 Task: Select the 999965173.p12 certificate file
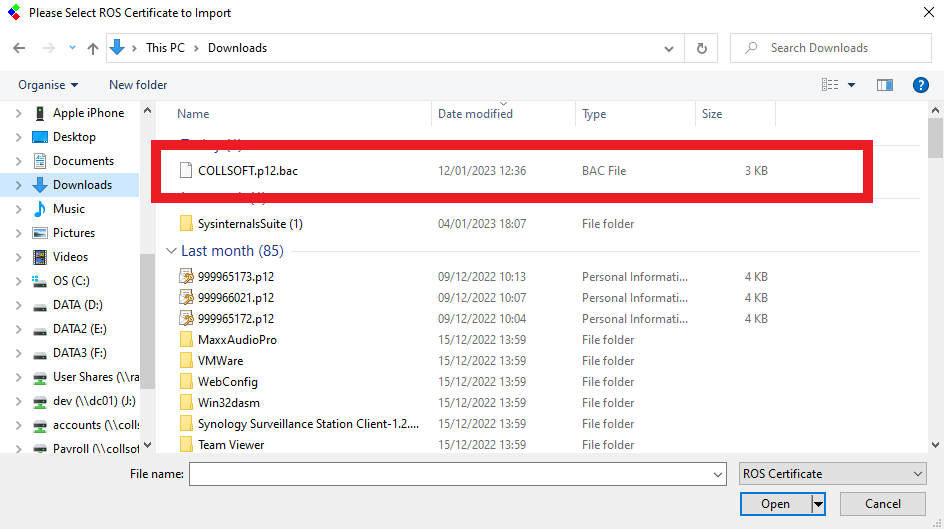235,277
